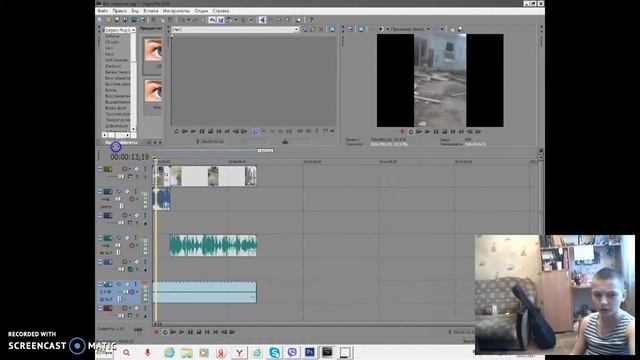640x360 pixels.
Task: Toggle Automatic Crossfades in the toolbar
Action: [x=221, y=20]
